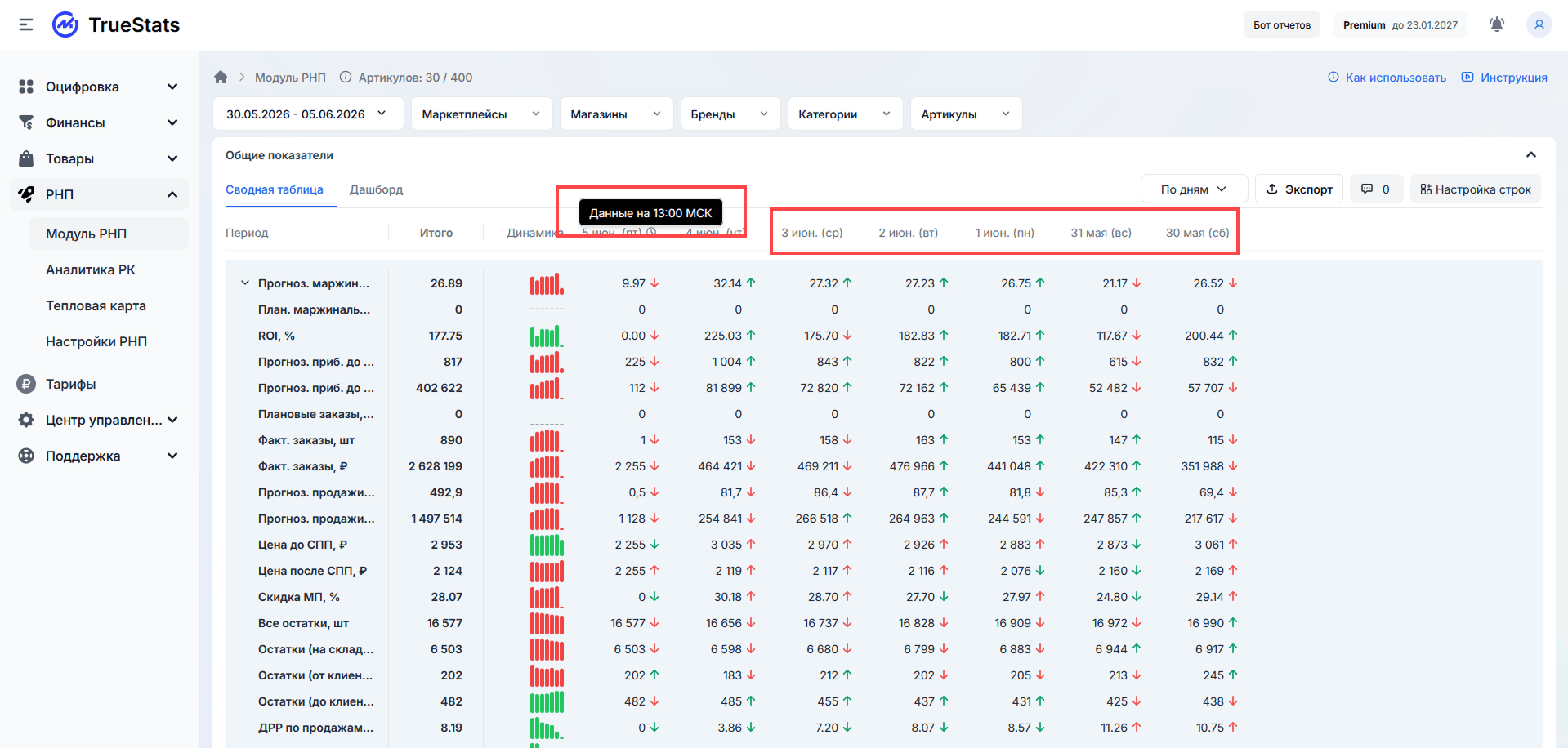Click the Экспорт button
The height and width of the screenshot is (748, 1568).
(1299, 189)
